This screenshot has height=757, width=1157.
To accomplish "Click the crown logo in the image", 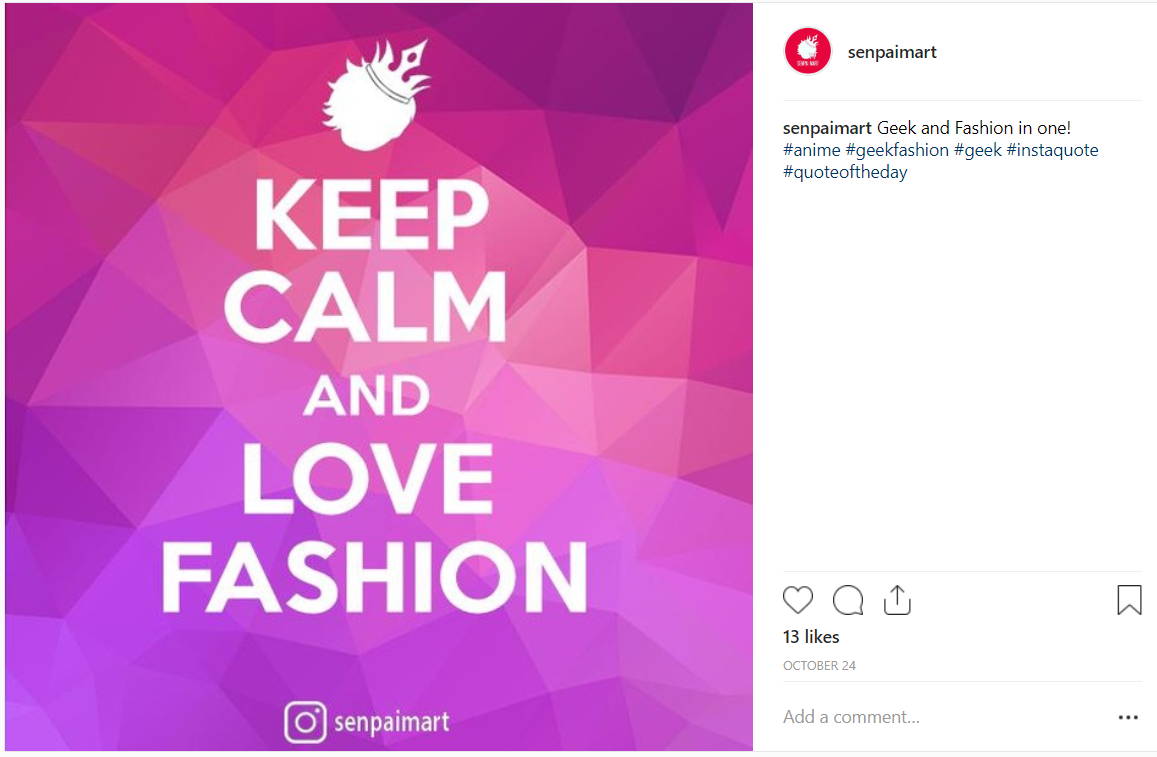I will (377, 95).
